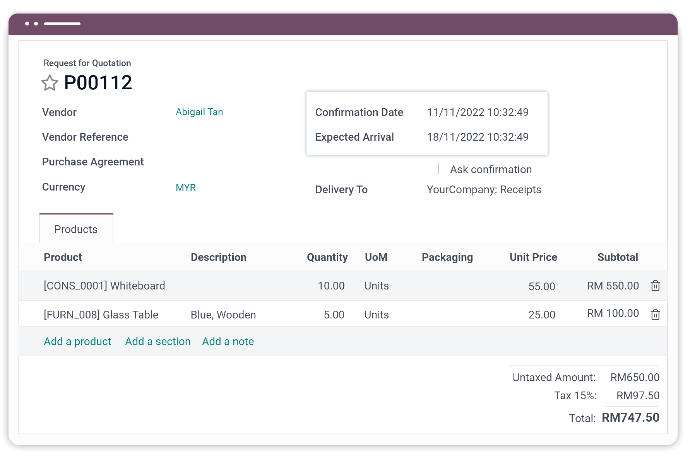Edit Confirmation Date 11/11/2022 10:32:49
This screenshot has height=475, width=690.
(477, 112)
